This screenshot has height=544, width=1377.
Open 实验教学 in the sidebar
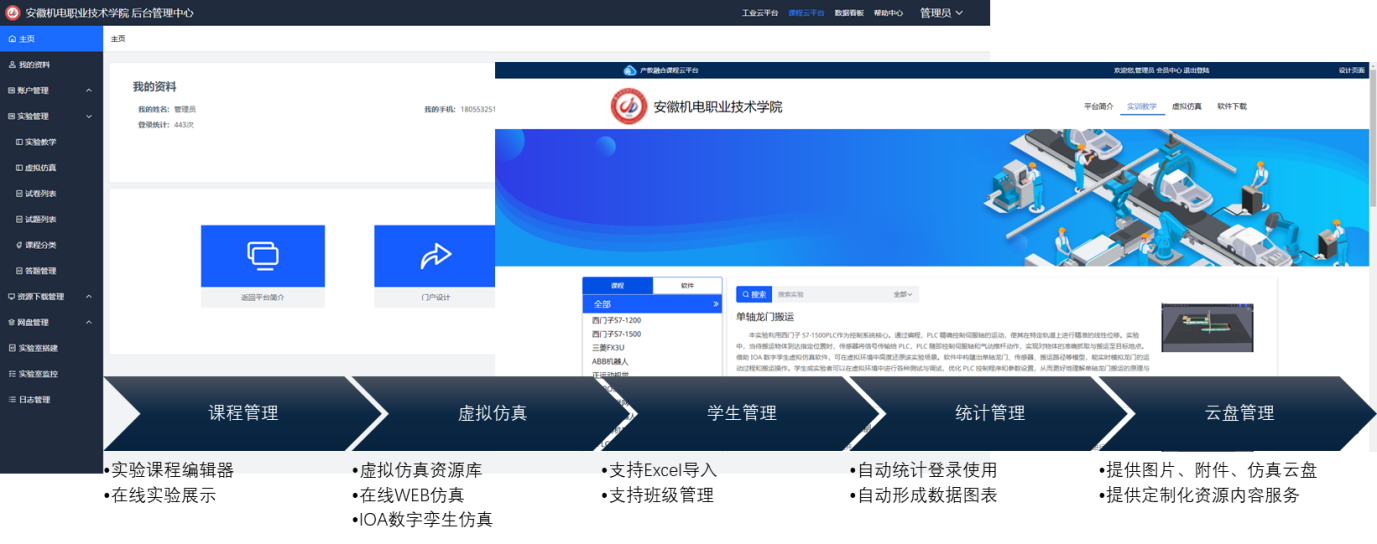click(36, 142)
